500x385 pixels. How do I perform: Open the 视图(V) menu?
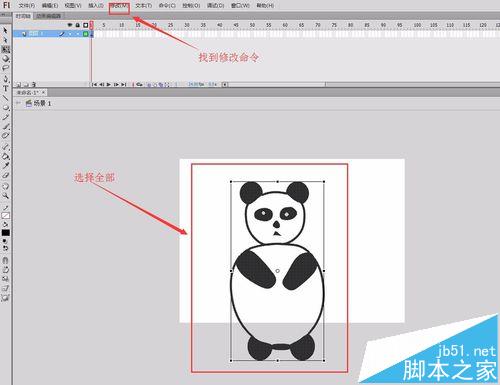pos(73,6)
